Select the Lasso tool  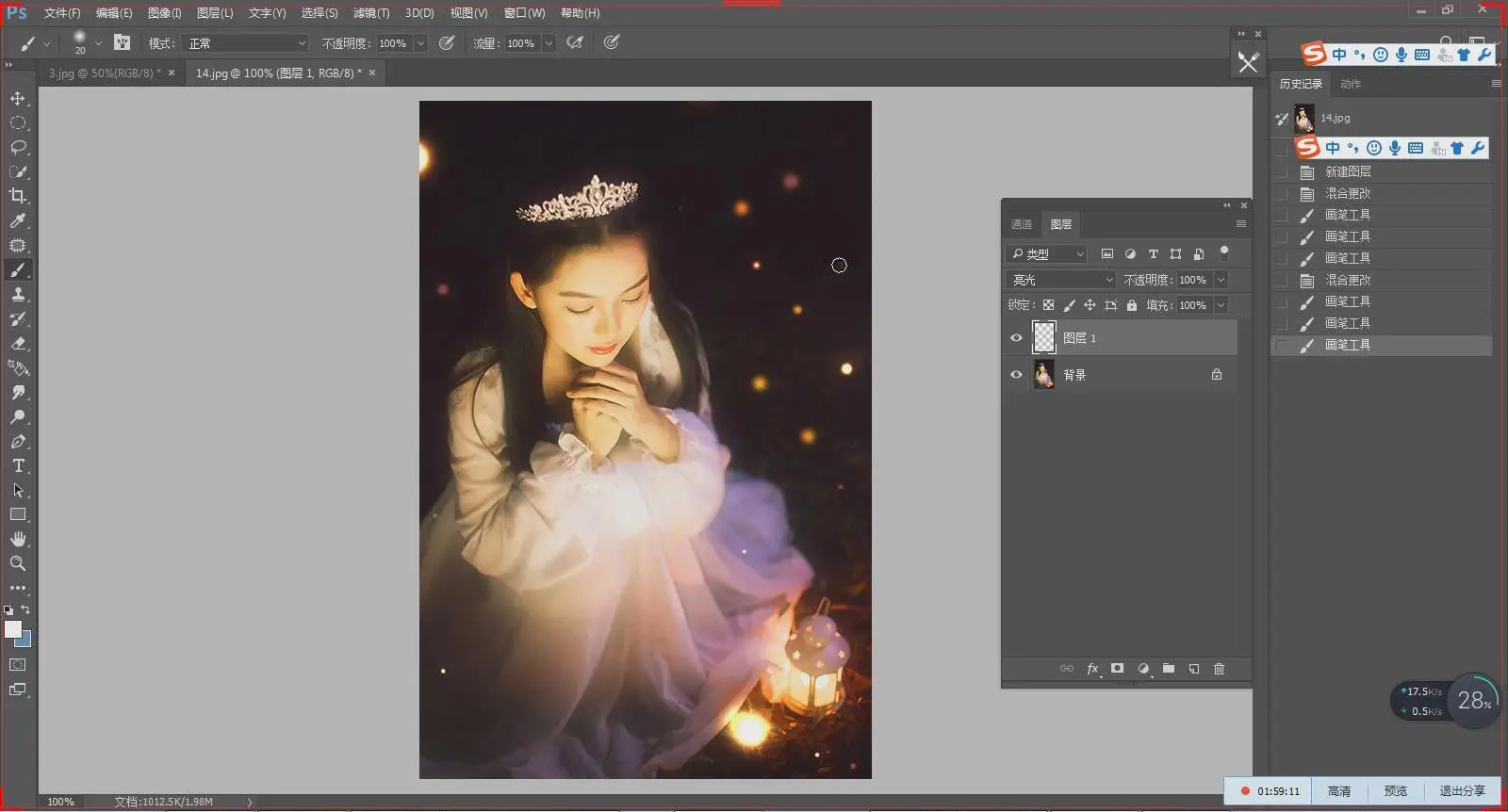coord(18,147)
